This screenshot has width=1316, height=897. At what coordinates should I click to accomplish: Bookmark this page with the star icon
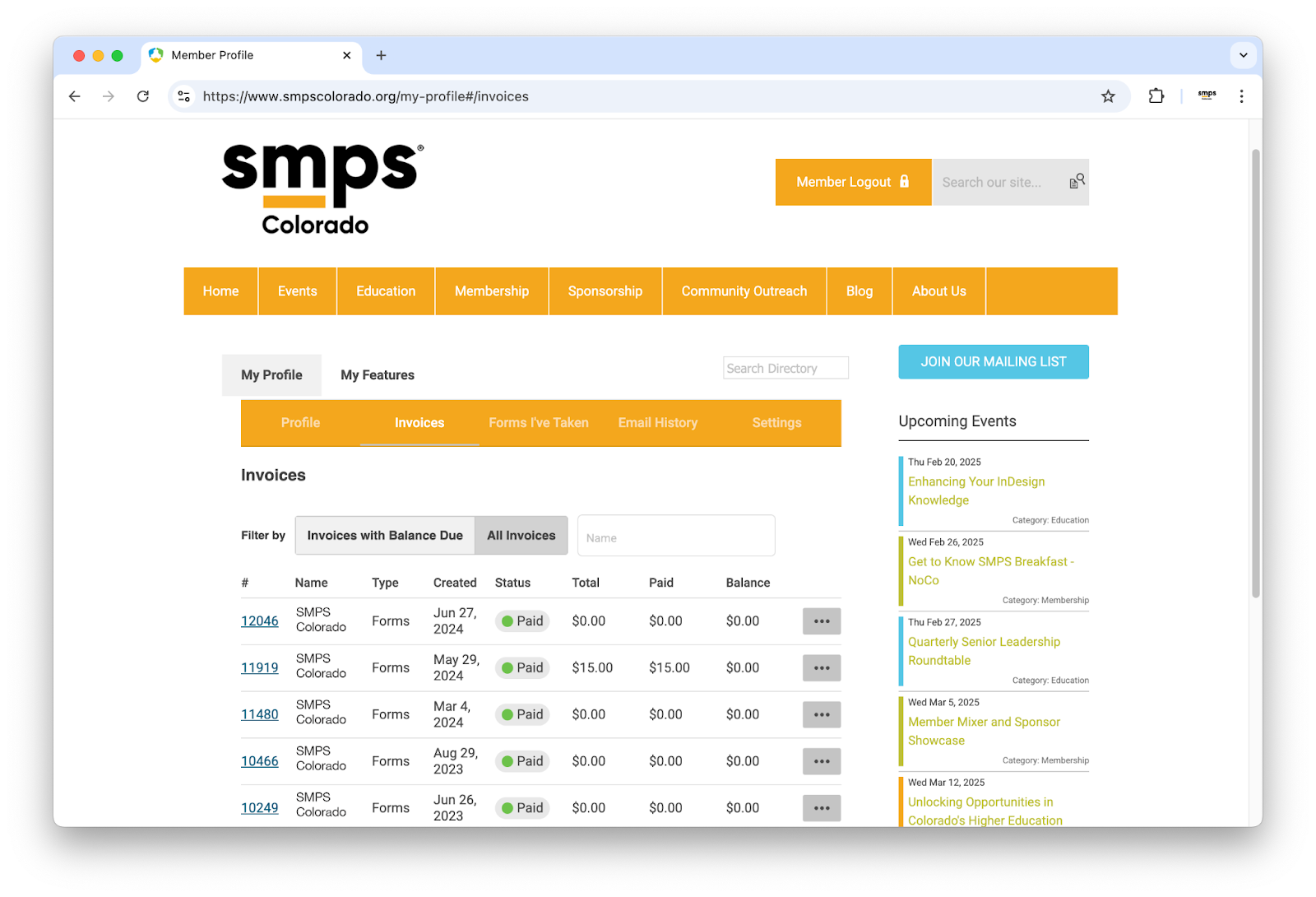1108,96
